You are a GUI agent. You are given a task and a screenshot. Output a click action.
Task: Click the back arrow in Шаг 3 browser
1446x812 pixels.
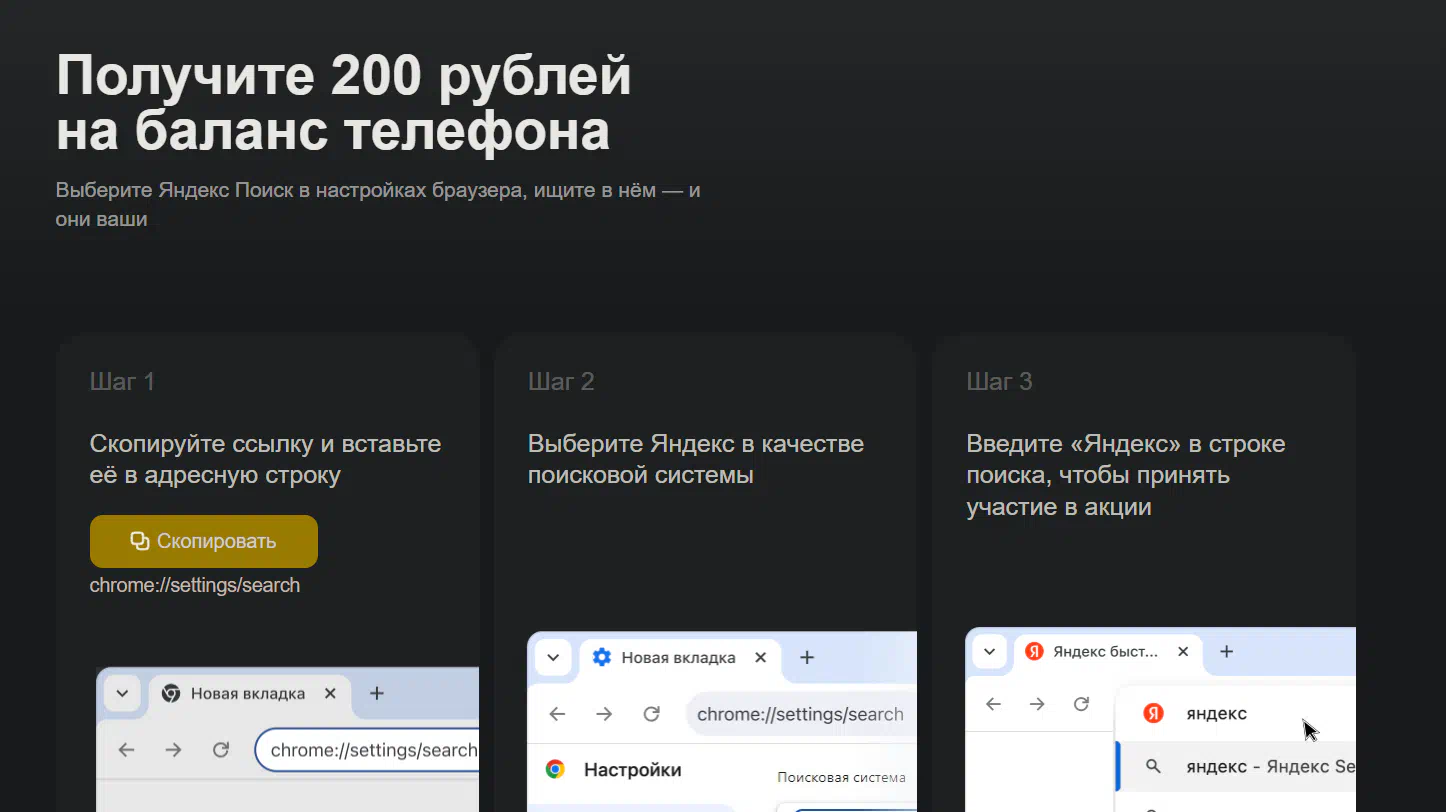point(993,704)
